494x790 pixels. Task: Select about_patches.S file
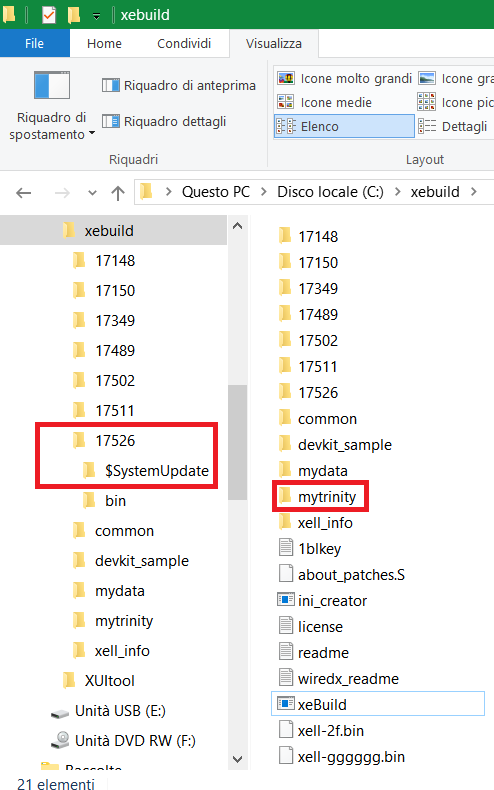[341, 575]
